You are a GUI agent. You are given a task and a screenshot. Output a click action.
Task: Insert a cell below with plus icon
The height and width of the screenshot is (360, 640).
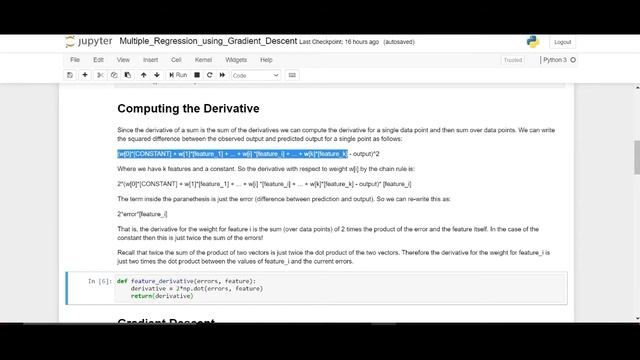click(85, 75)
